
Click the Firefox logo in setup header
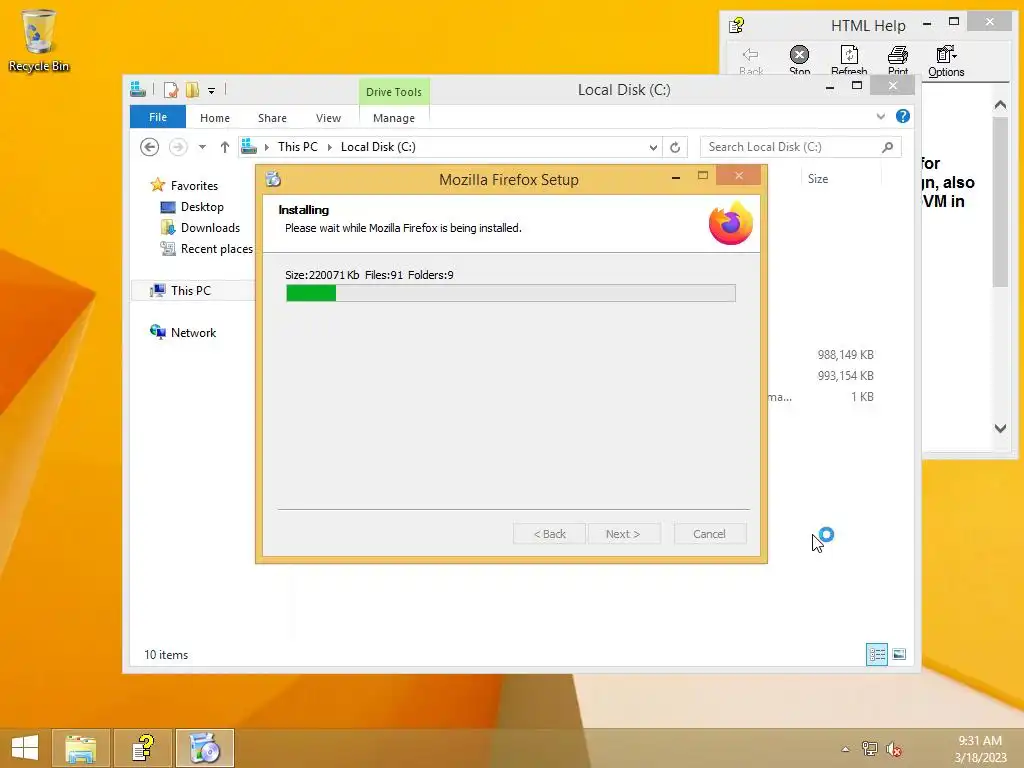click(x=731, y=223)
